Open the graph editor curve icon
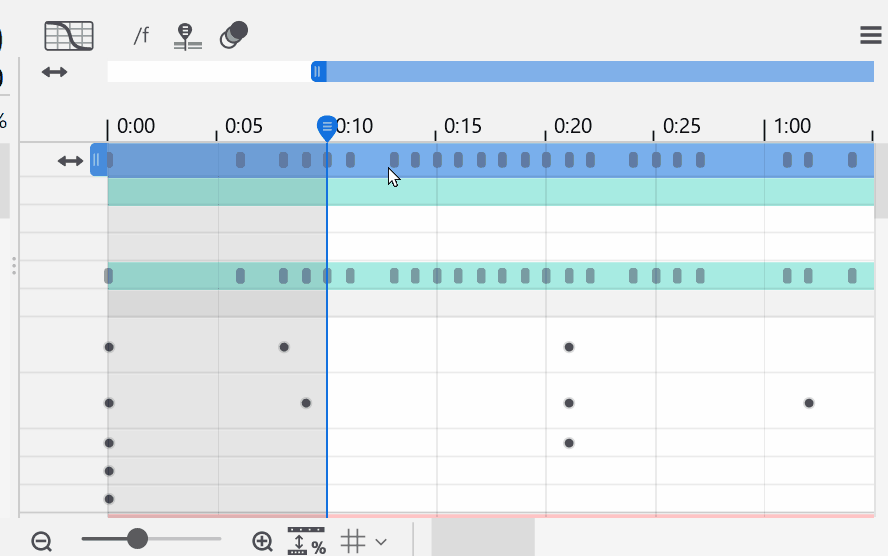Screen dimensions: 888x556 [x=69, y=36]
